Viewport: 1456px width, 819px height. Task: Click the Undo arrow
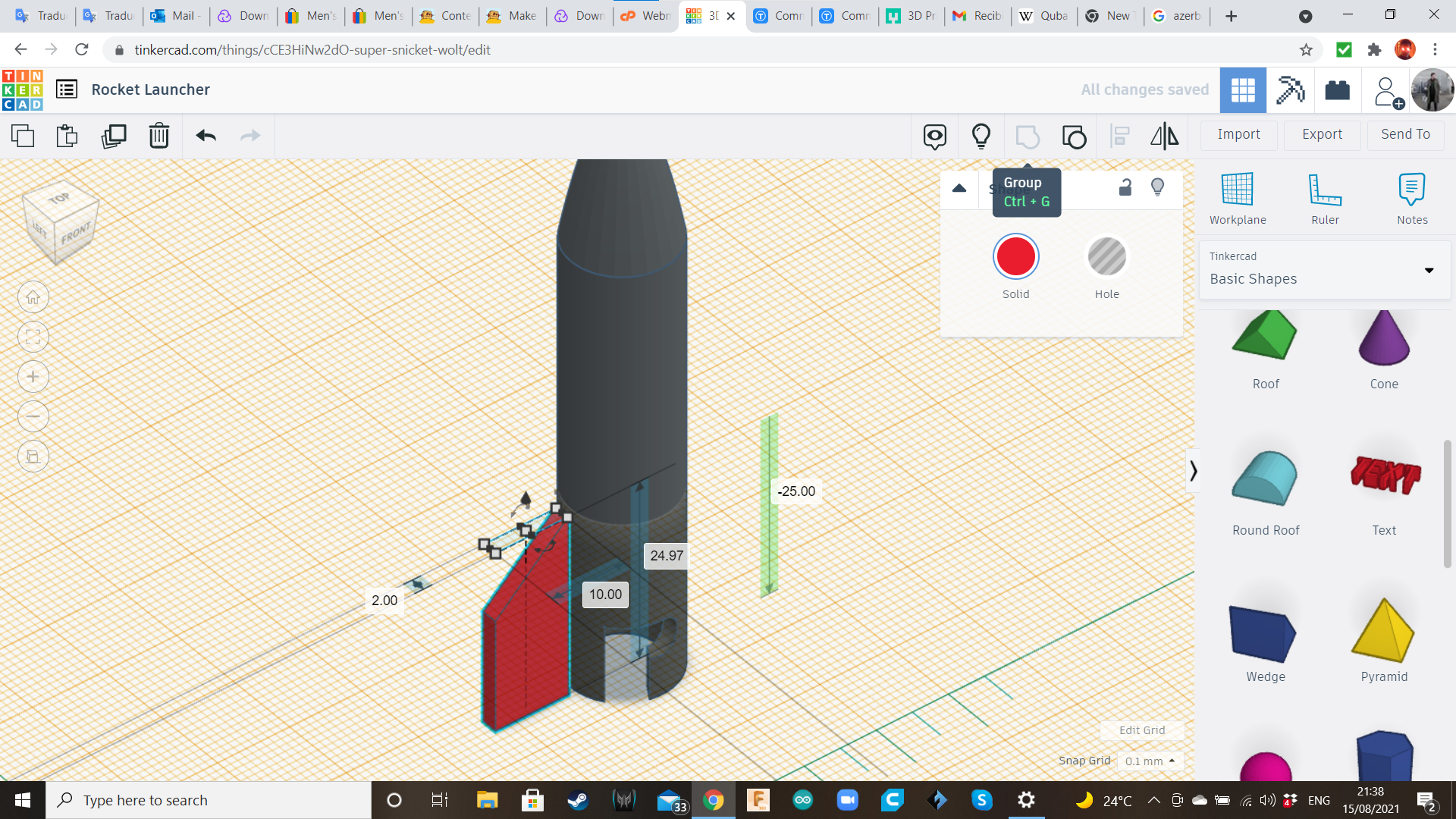206,136
